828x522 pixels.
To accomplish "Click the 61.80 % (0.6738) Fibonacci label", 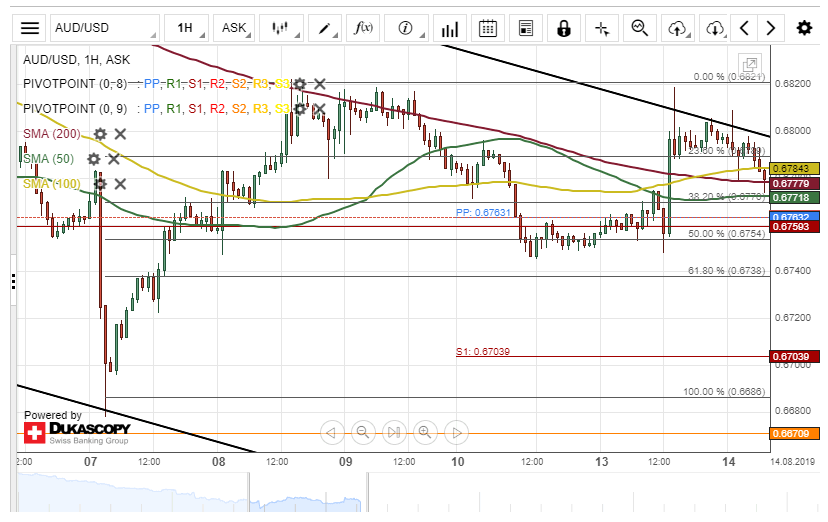I will 727,271.
